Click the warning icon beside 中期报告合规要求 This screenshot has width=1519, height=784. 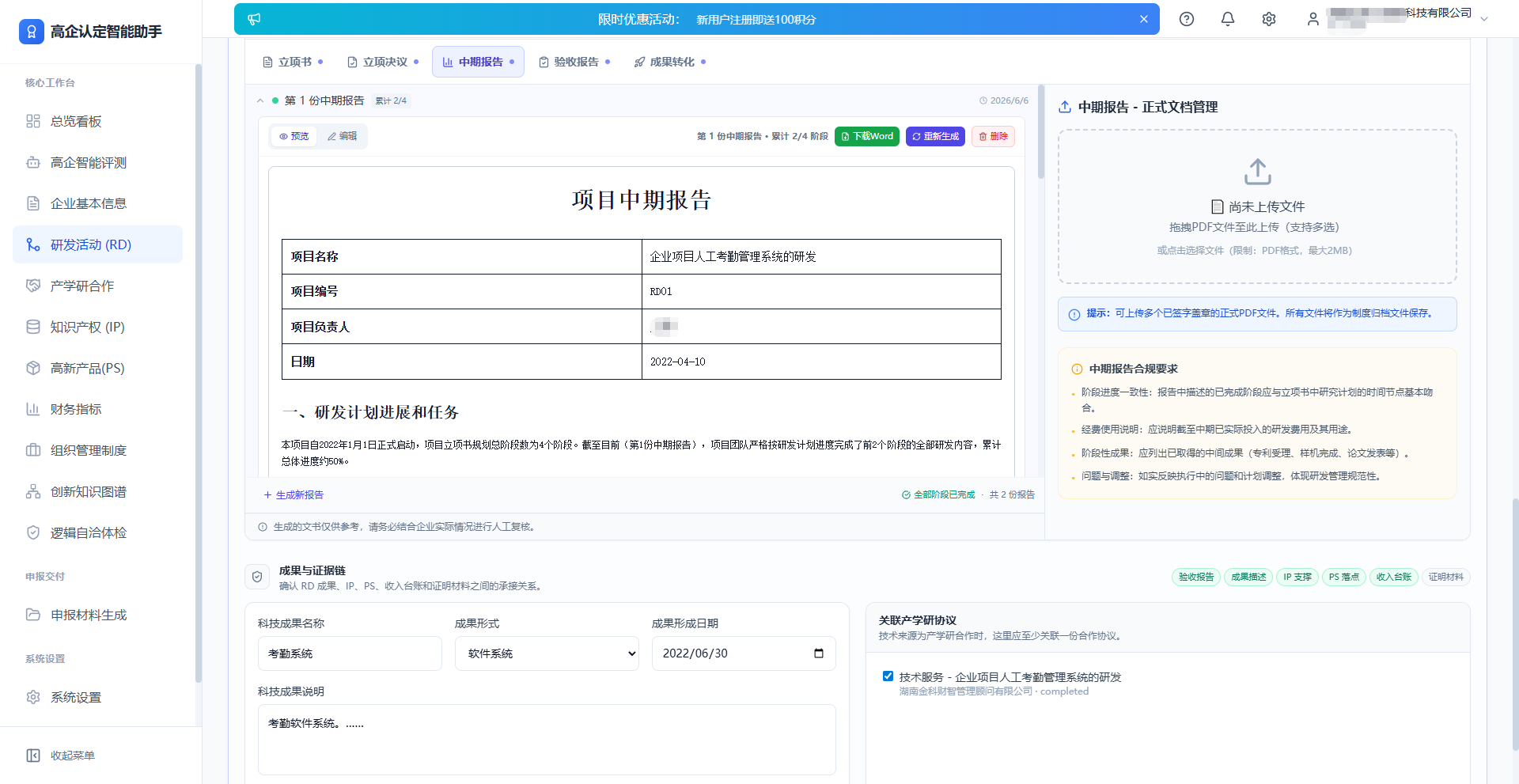(1077, 369)
